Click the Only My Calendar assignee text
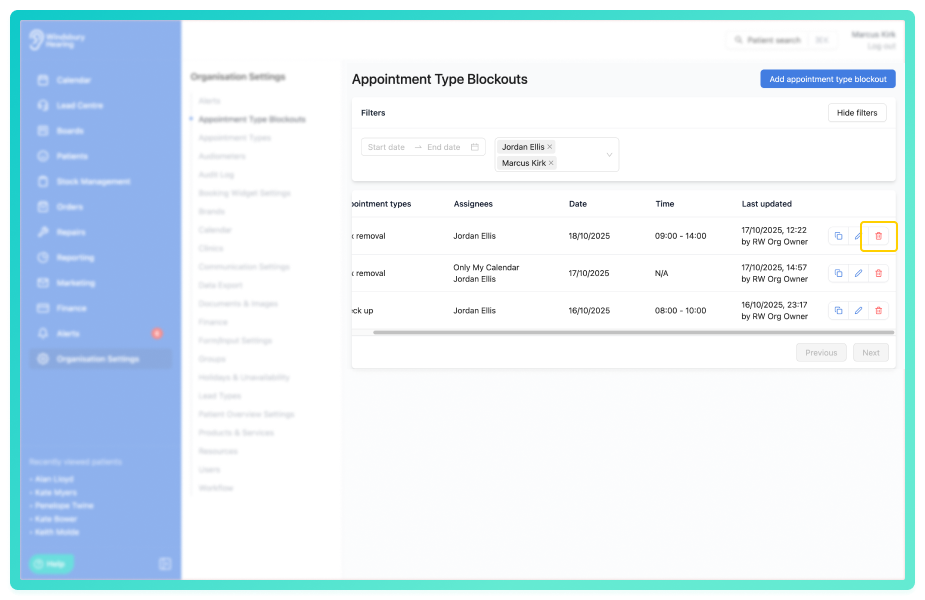The height and width of the screenshot is (600, 925). (x=486, y=267)
